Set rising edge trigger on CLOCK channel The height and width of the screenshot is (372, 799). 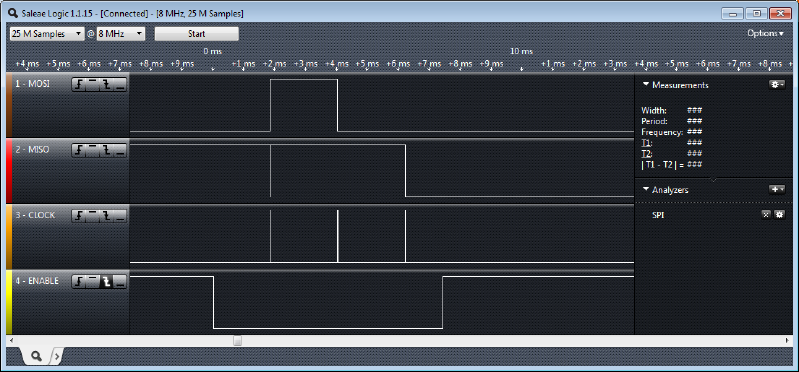pos(78,216)
